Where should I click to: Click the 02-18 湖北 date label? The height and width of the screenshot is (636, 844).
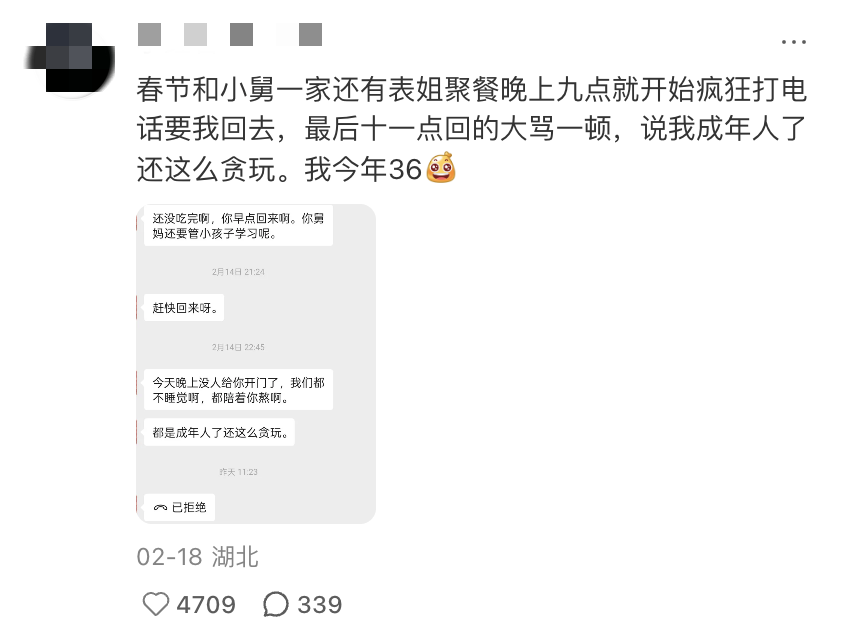[198, 557]
